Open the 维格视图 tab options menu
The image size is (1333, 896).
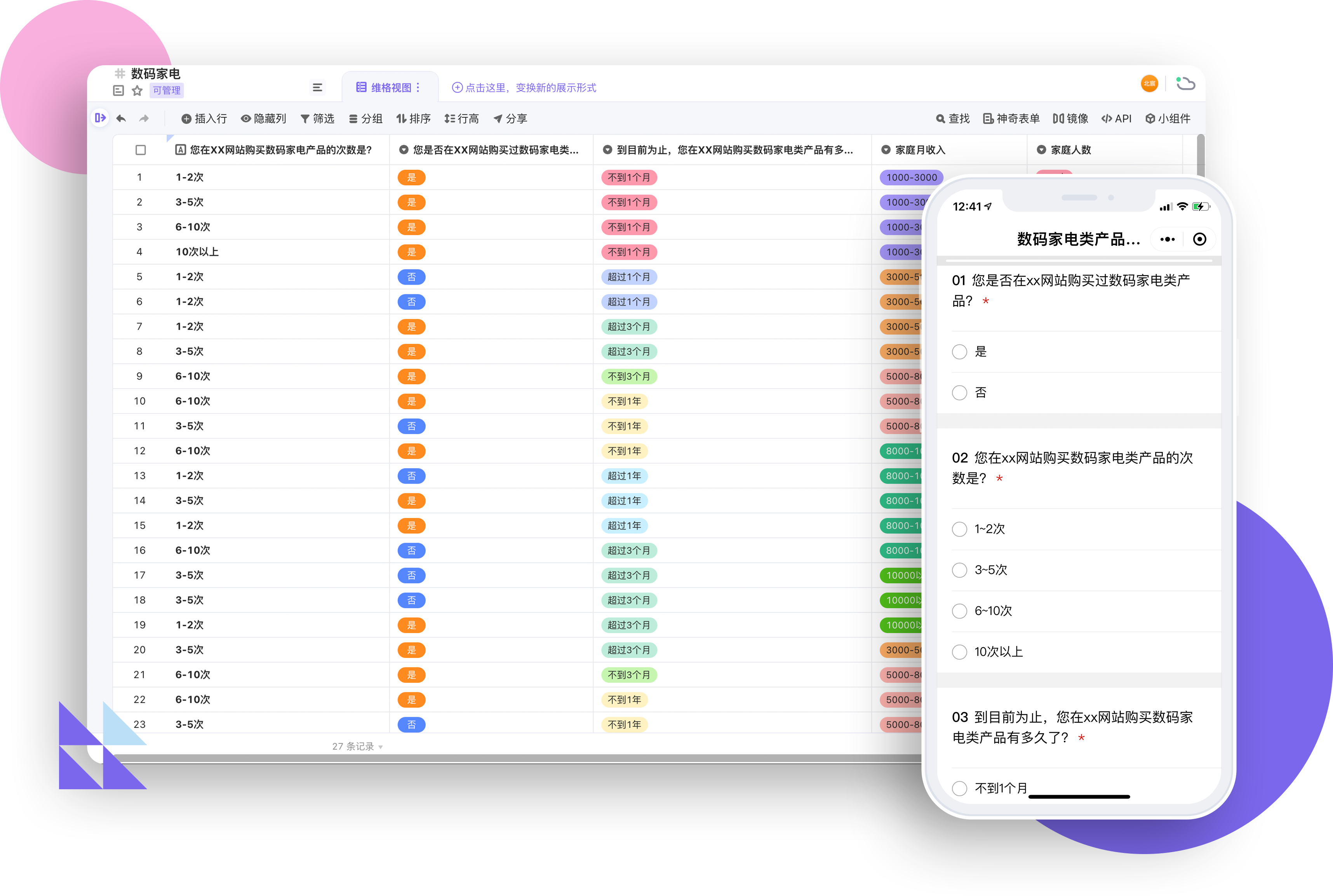point(418,87)
